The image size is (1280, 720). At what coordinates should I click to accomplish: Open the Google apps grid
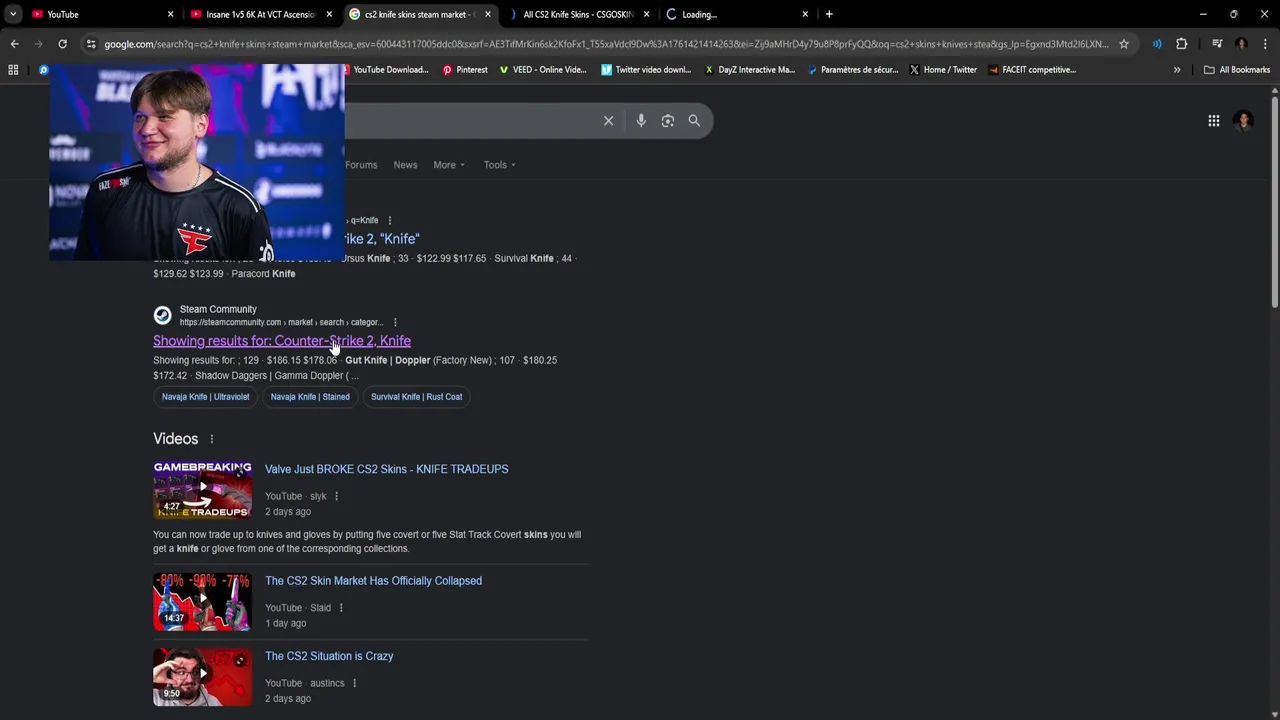(1213, 121)
